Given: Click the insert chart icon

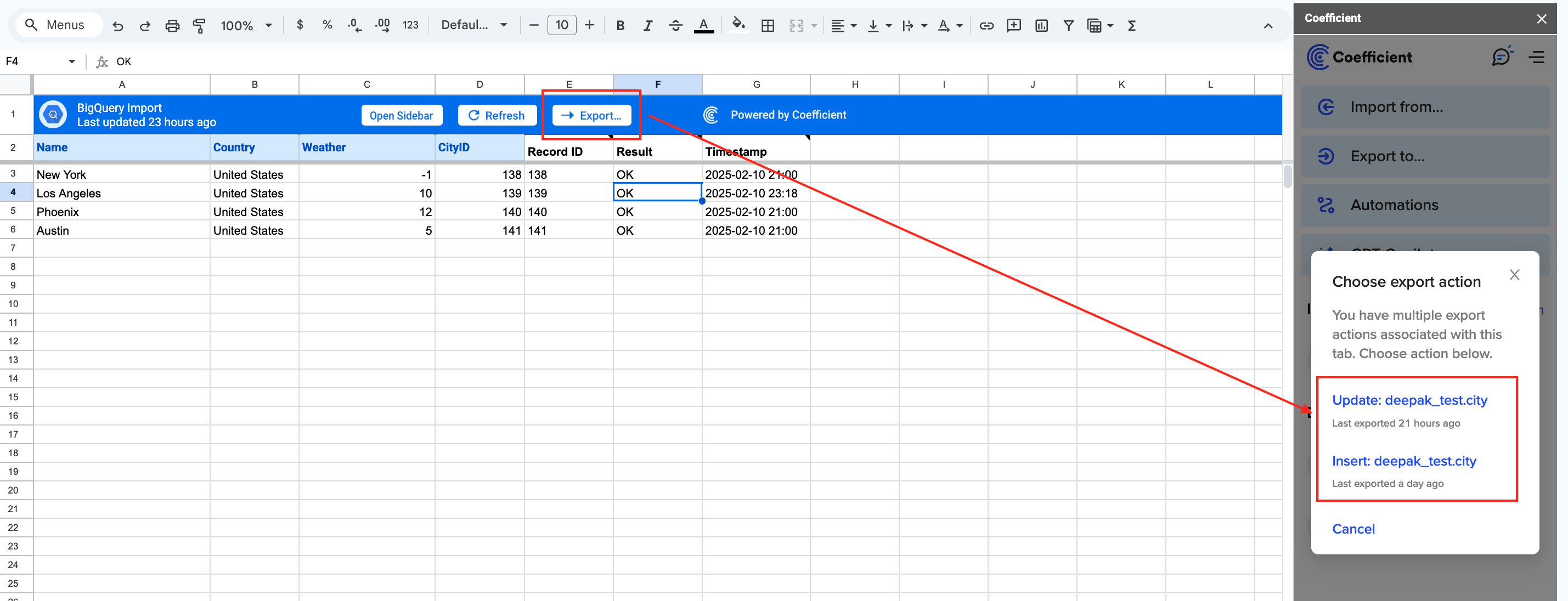Looking at the screenshot, I should pyautogui.click(x=1041, y=26).
